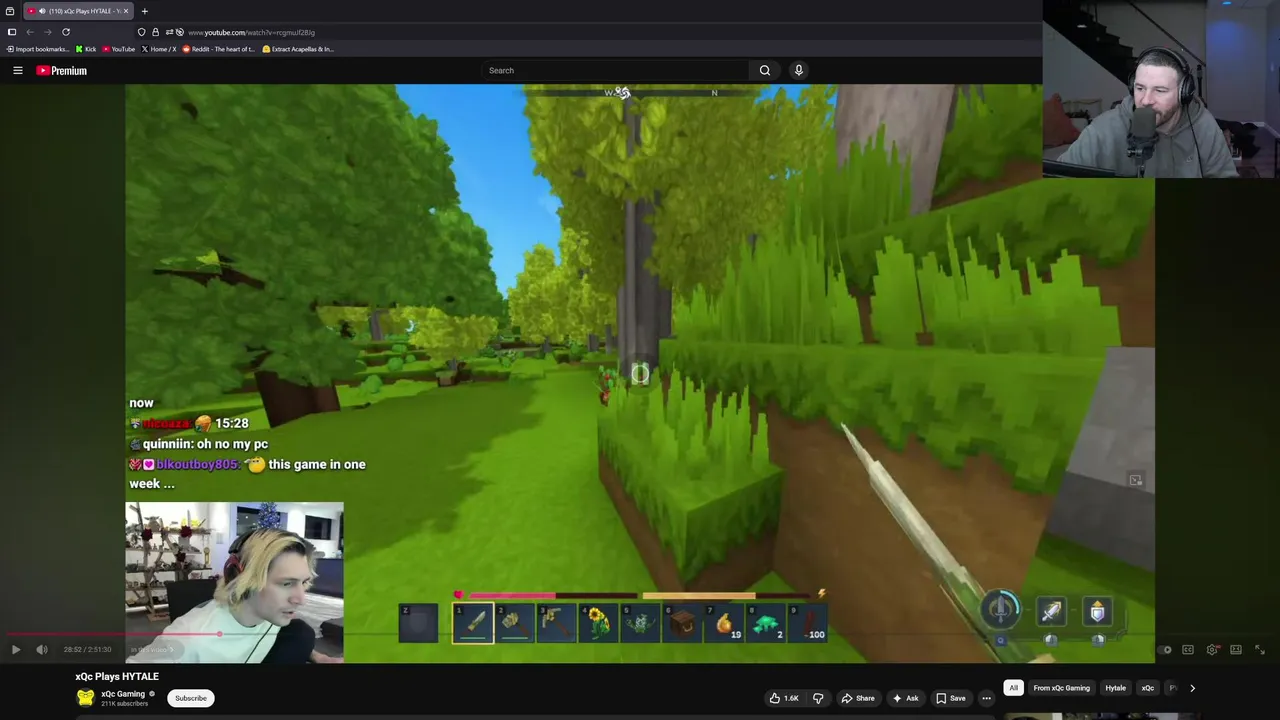The height and width of the screenshot is (720, 1280).
Task: Toggle the browser sidebar panel
Action: click(12, 32)
